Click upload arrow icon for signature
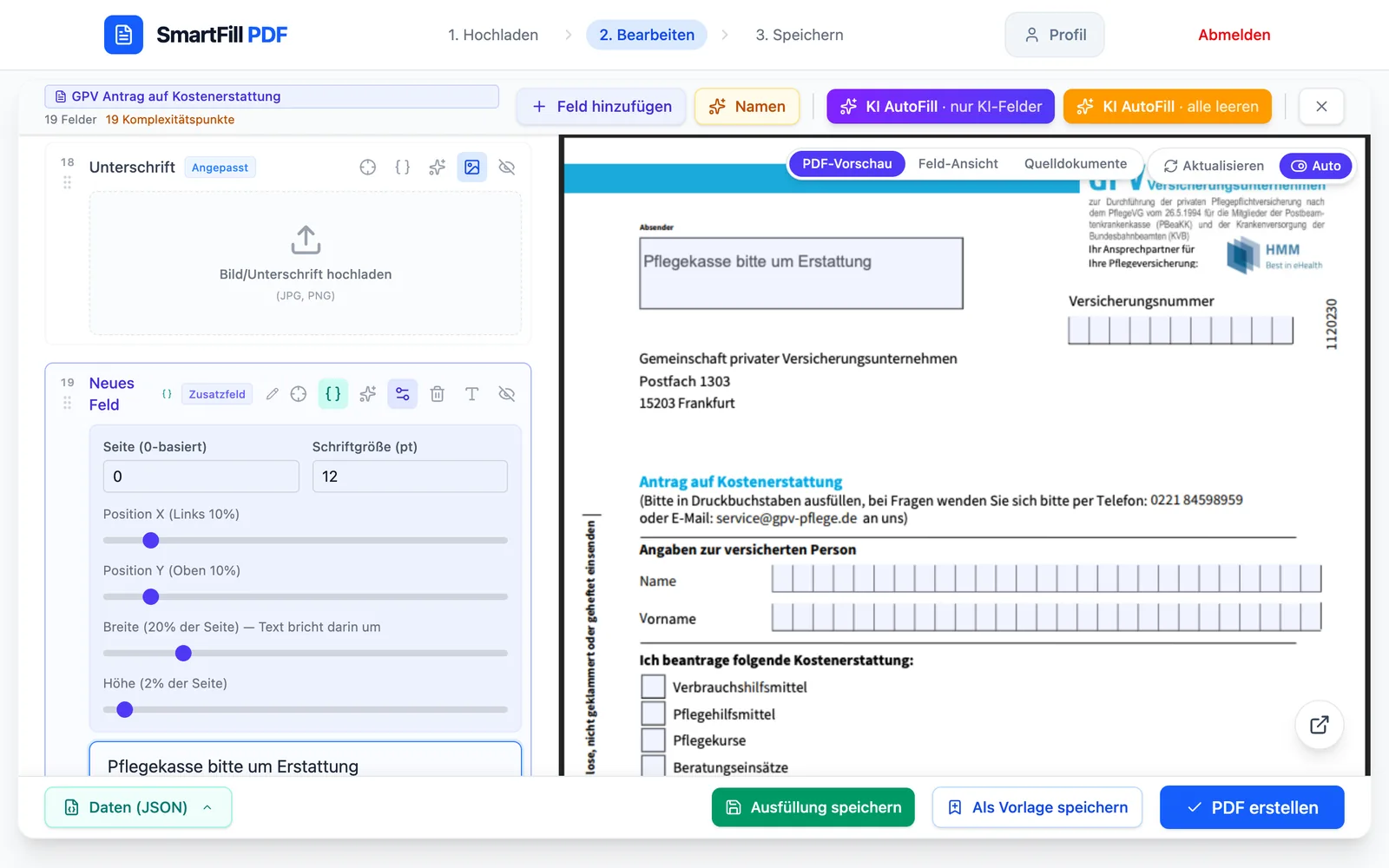Viewport: 1389px width, 868px height. tap(306, 240)
